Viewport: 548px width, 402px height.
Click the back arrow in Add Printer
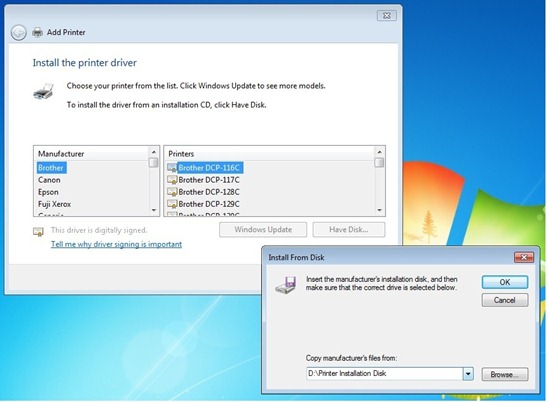19,33
